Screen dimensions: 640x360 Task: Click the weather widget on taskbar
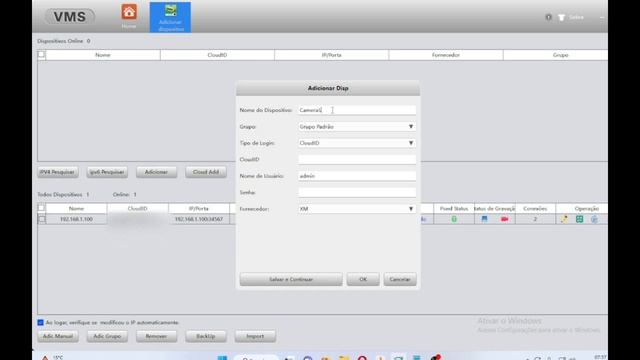coord(52,358)
